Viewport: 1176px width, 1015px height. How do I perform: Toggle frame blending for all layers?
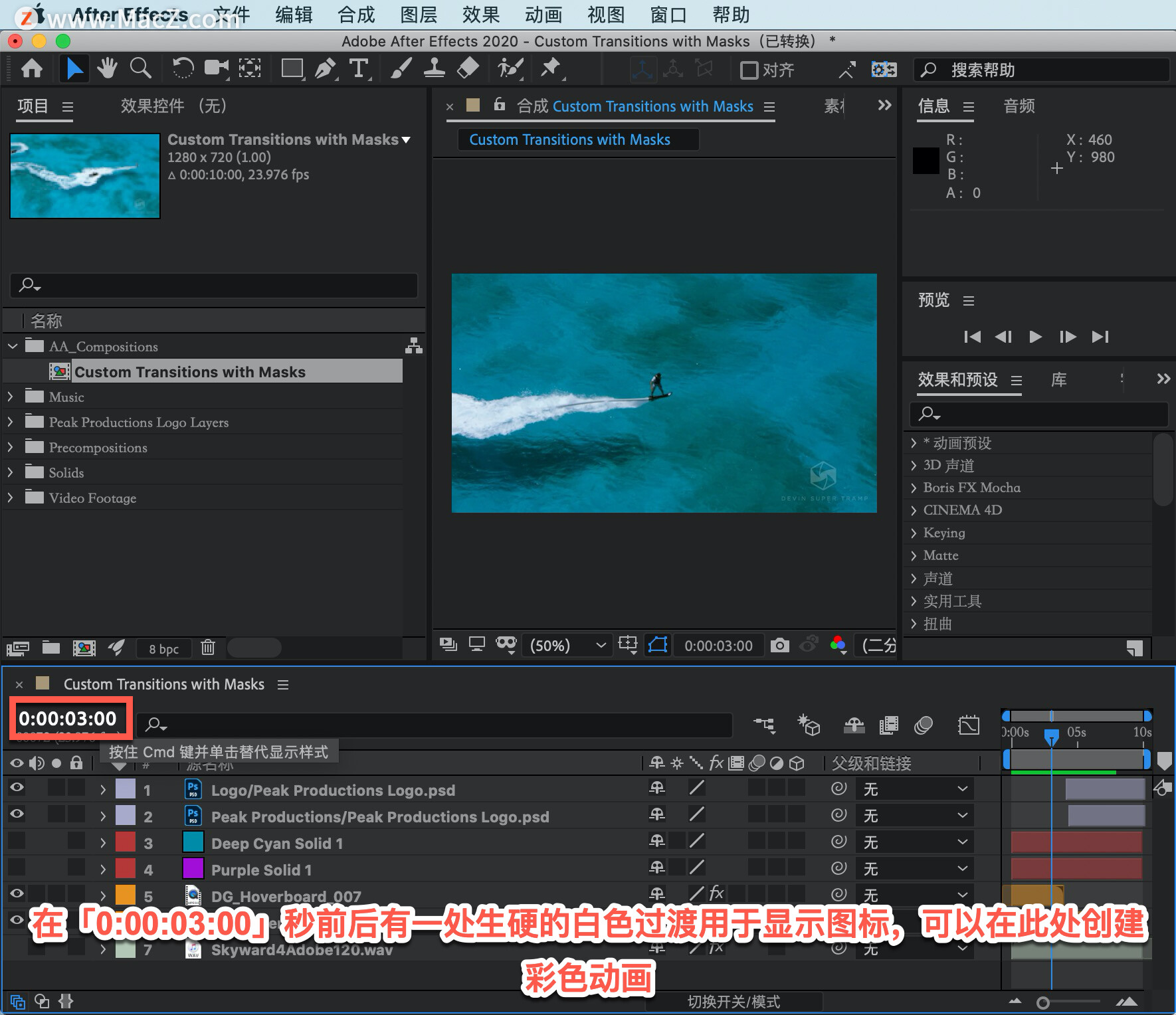click(888, 725)
